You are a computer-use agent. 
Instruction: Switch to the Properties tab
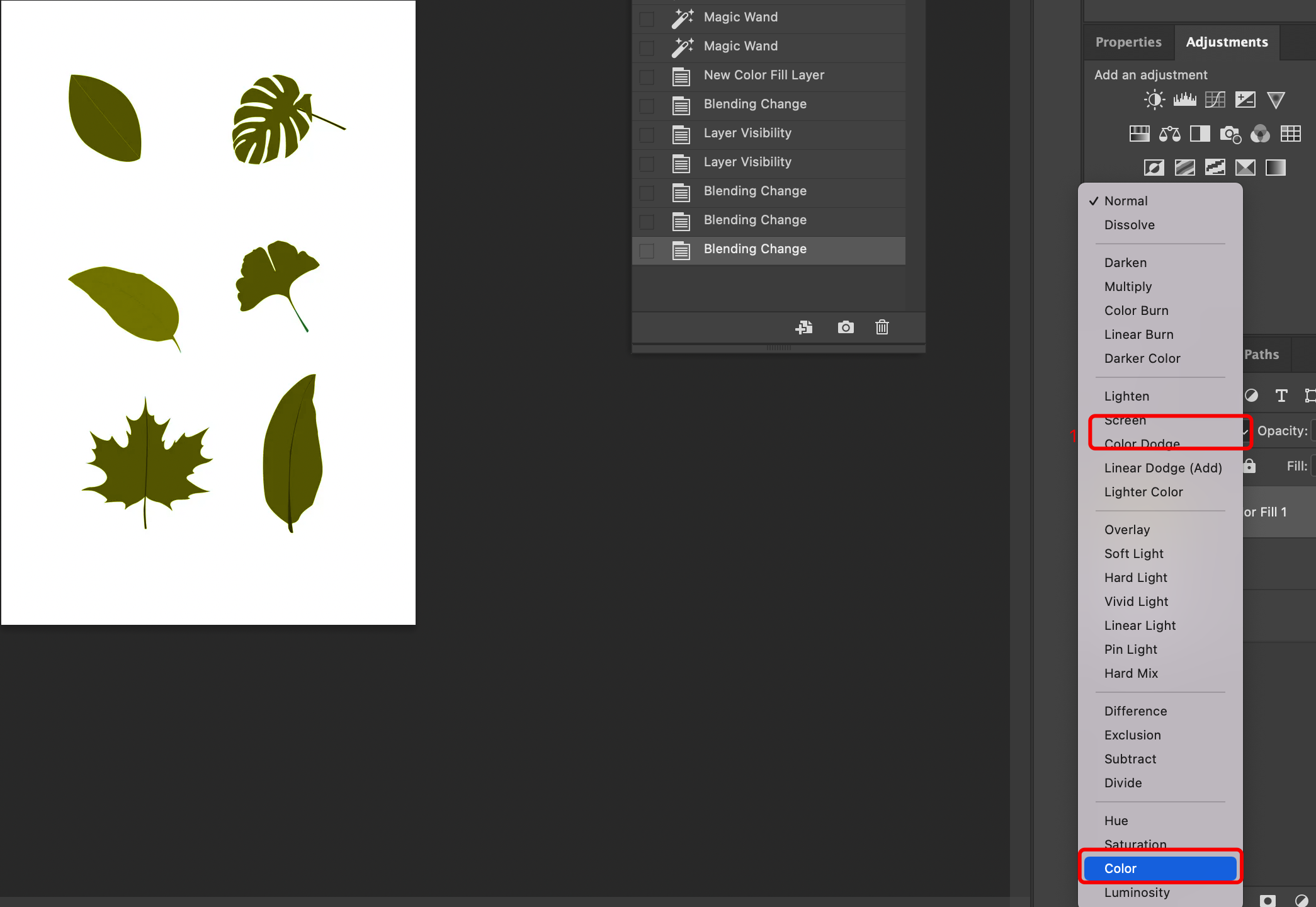point(1128,42)
